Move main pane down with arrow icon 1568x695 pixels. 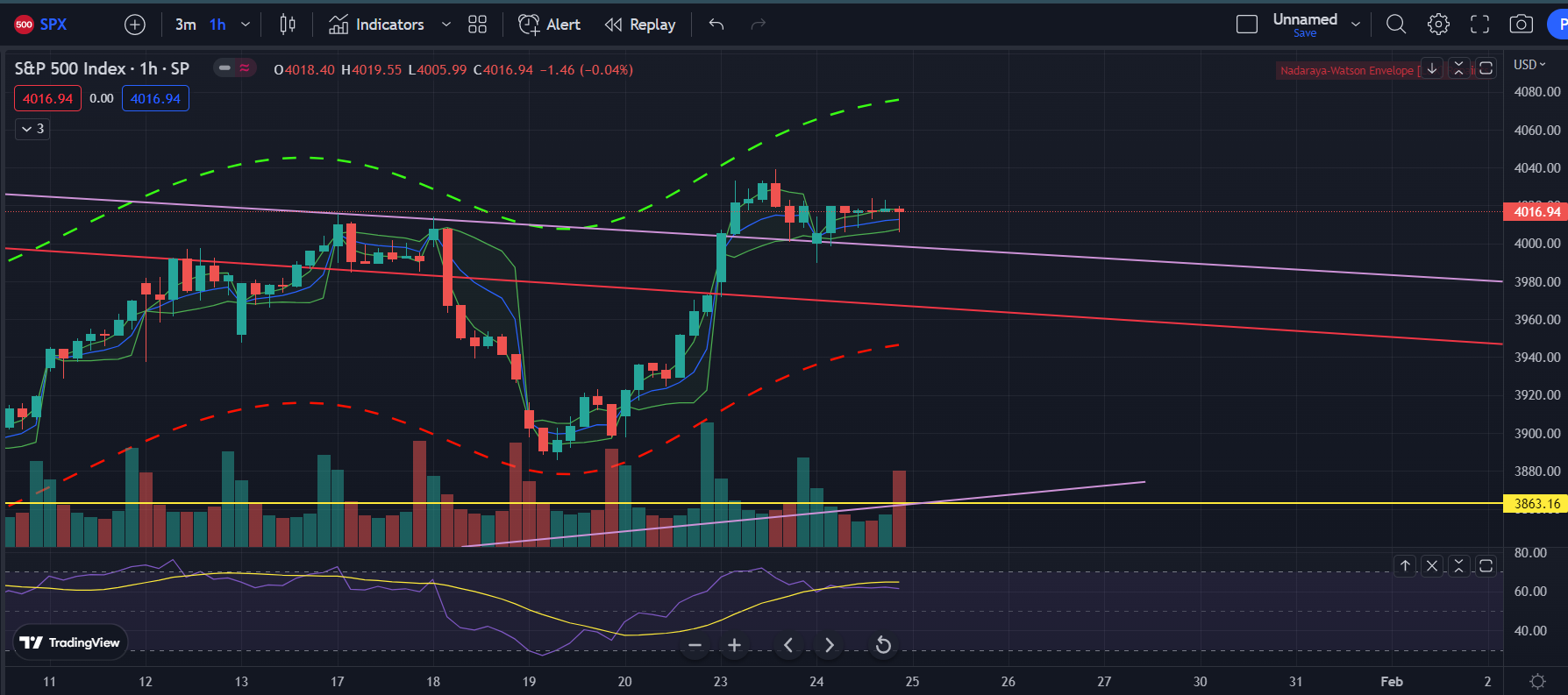(x=1432, y=68)
